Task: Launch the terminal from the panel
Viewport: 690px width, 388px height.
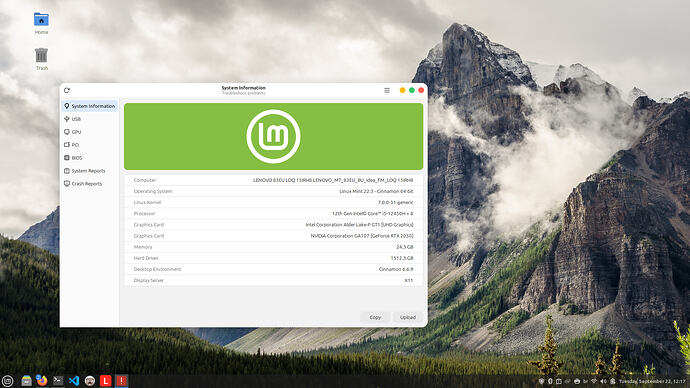Action: 58,381
